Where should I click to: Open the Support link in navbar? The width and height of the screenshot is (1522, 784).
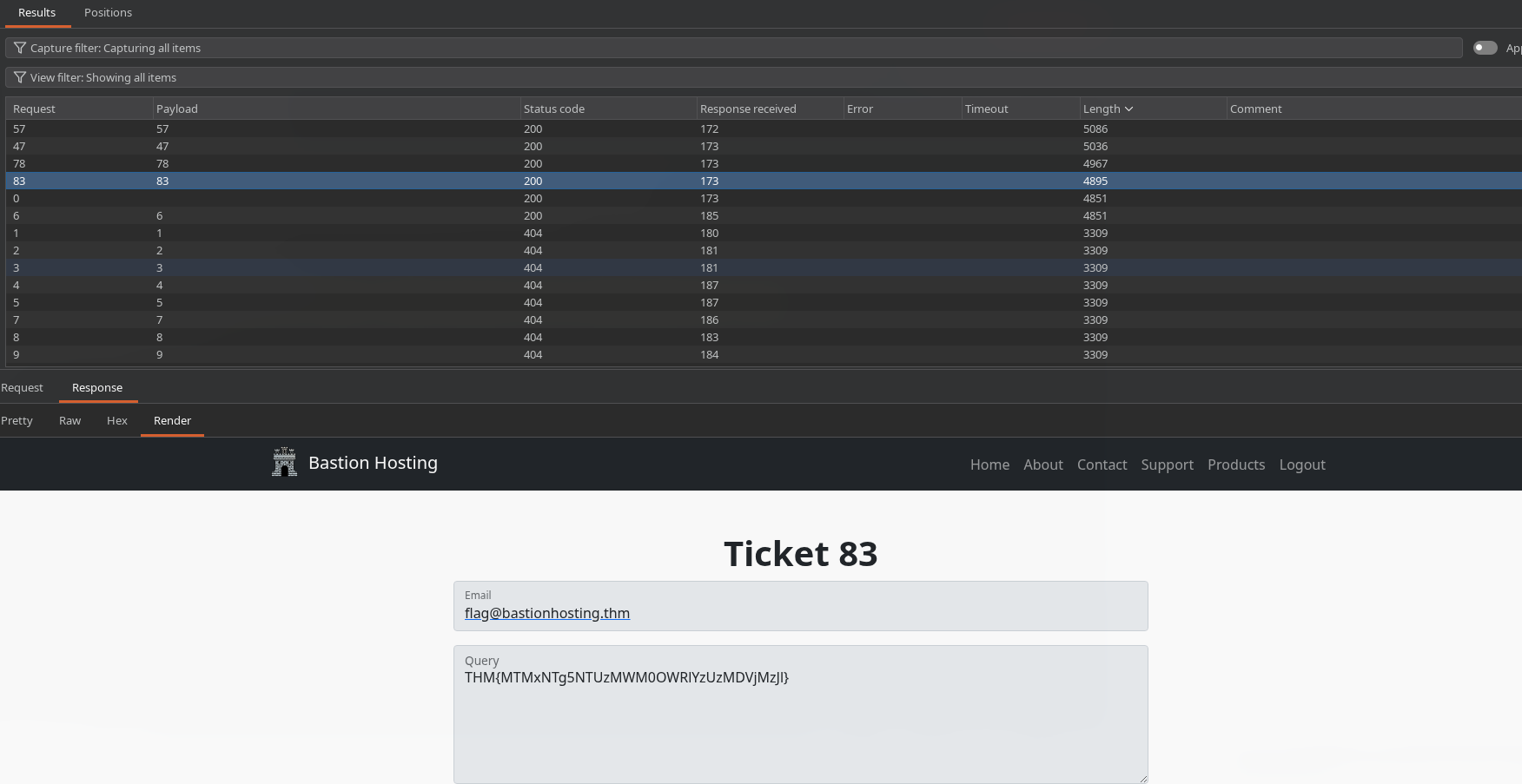click(x=1167, y=464)
